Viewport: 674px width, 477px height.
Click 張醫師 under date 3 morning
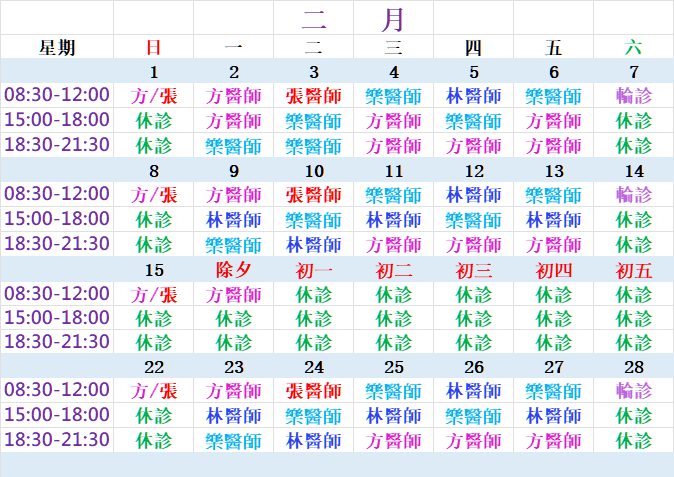pos(314,96)
